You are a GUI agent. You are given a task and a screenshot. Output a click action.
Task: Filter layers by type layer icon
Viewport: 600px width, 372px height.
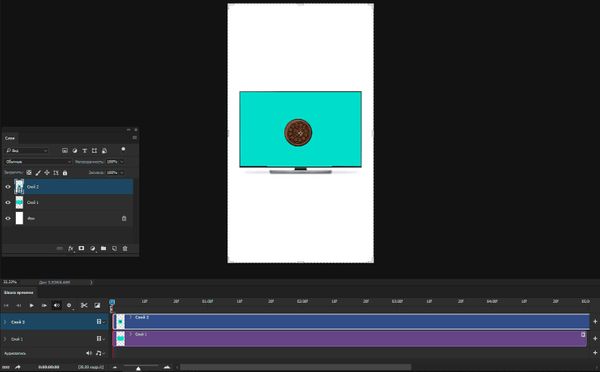point(85,151)
